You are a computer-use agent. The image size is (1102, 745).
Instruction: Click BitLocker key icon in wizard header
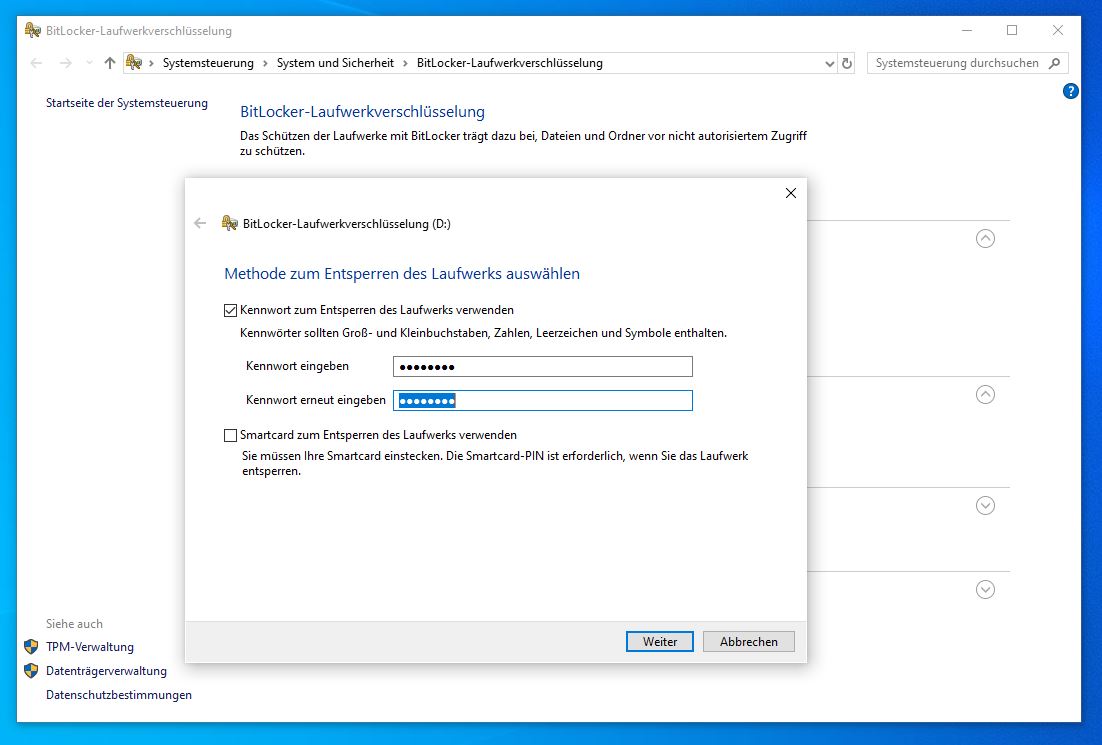(230, 224)
